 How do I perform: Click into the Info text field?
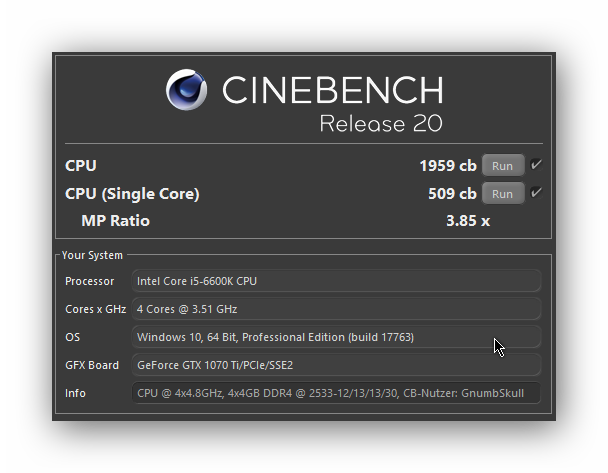pos(336,393)
